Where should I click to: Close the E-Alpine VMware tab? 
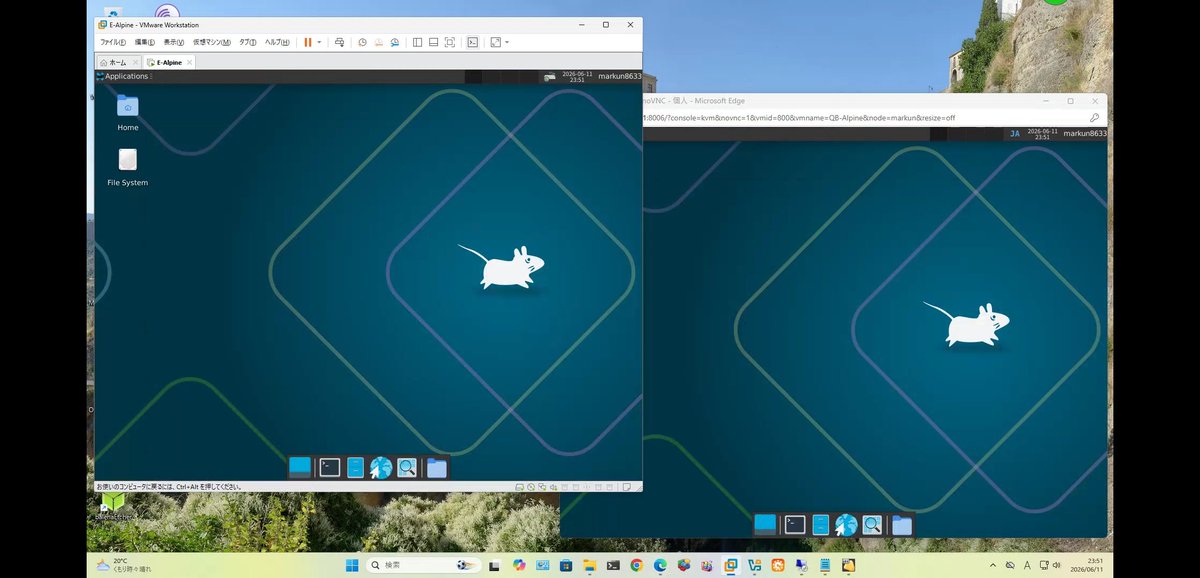coord(189,62)
